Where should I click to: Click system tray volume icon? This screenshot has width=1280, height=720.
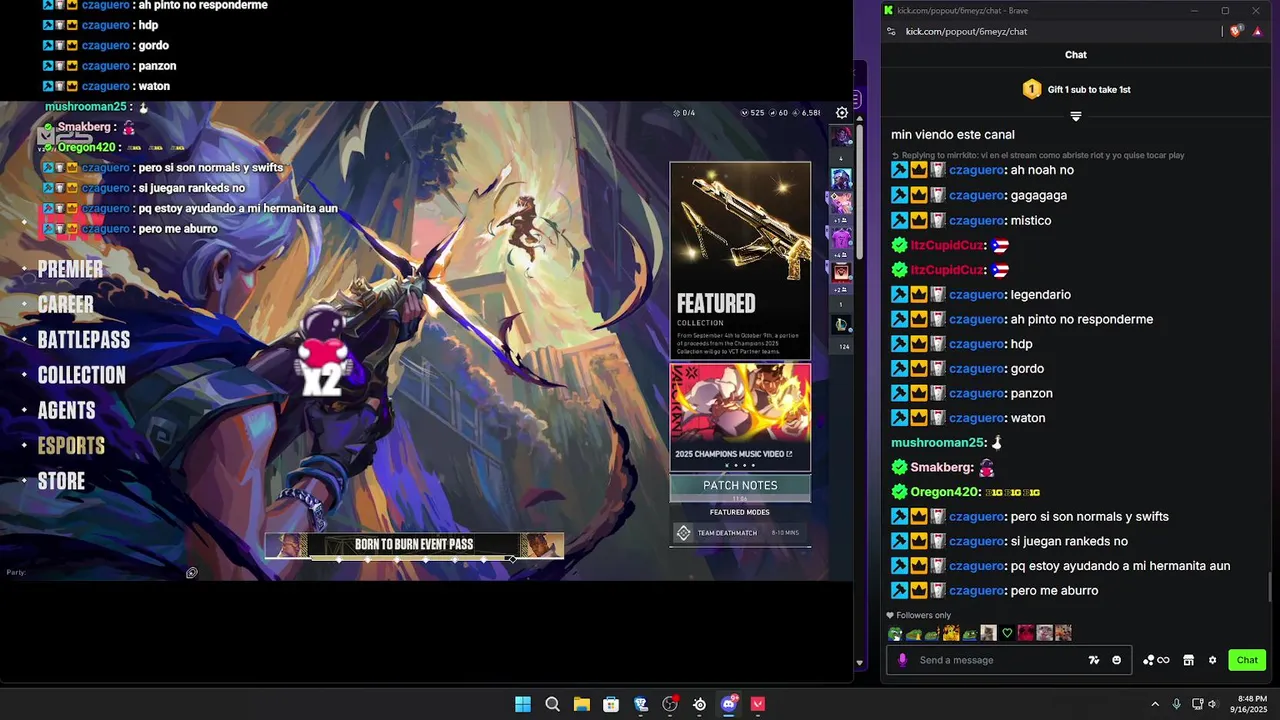coord(1212,704)
